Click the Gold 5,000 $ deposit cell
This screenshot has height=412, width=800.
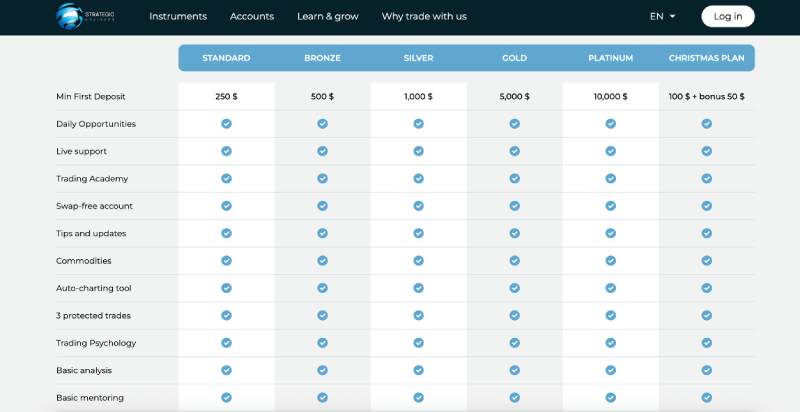coord(514,97)
